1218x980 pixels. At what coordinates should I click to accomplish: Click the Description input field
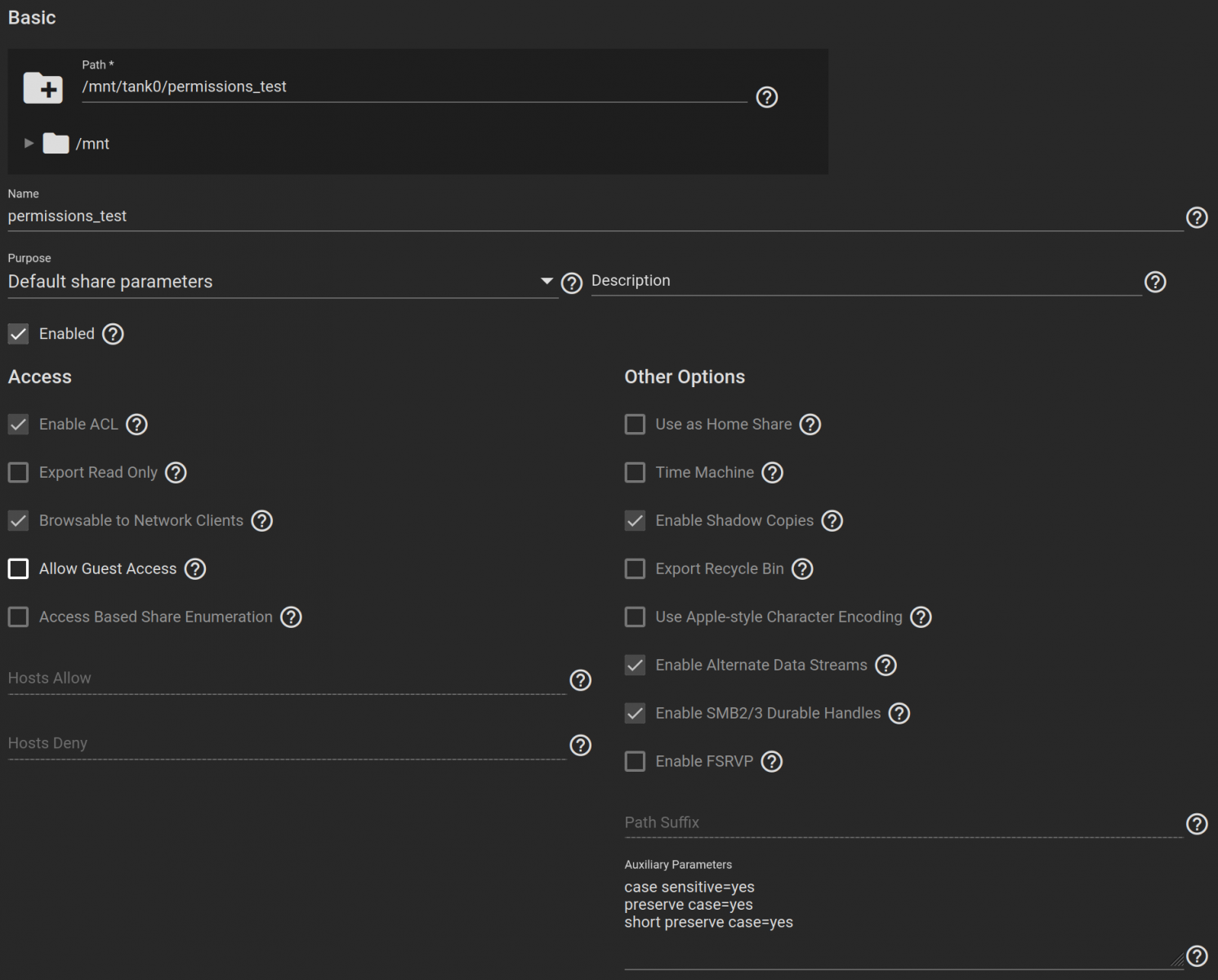[866, 281]
